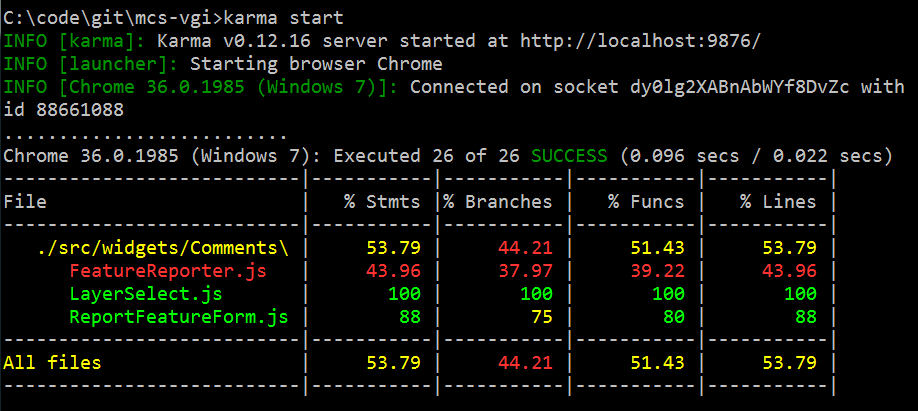
Task: Click the 37.97 branches value for FeatureReporter.js
Action: click(x=525, y=270)
